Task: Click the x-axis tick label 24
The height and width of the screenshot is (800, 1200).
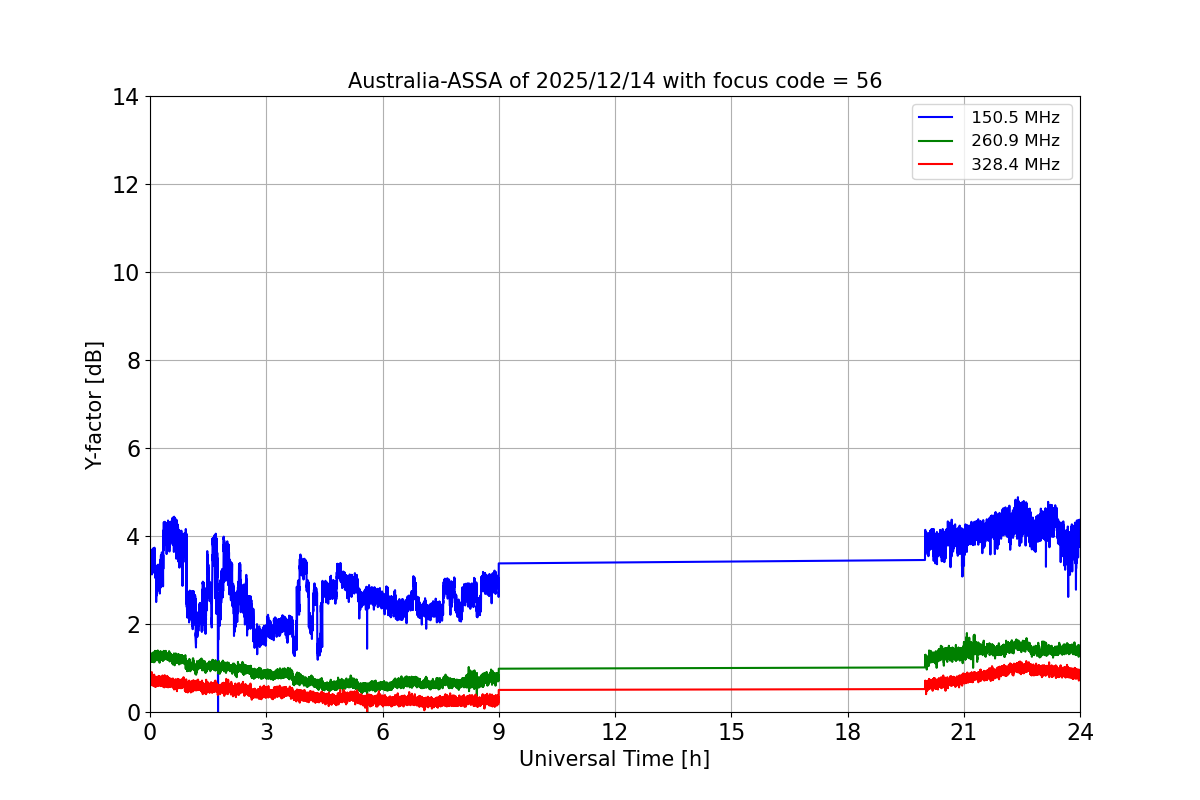Action: (1080, 732)
